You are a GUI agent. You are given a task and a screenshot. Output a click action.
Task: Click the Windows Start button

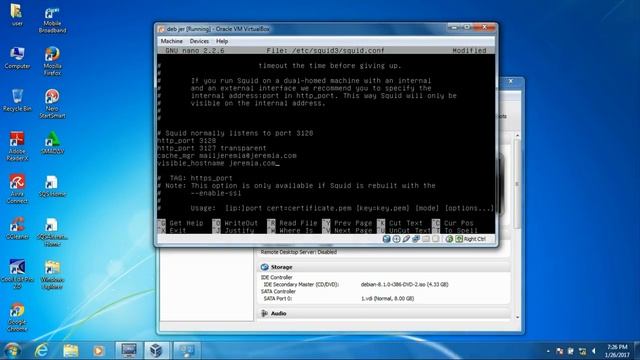click(x=12, y=350)
